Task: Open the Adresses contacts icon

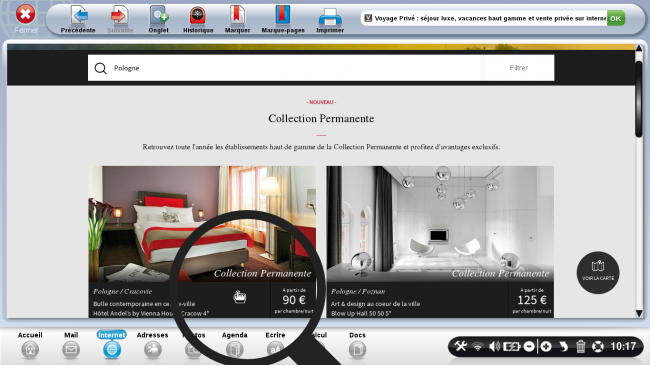Action: (x=153, y=350)
